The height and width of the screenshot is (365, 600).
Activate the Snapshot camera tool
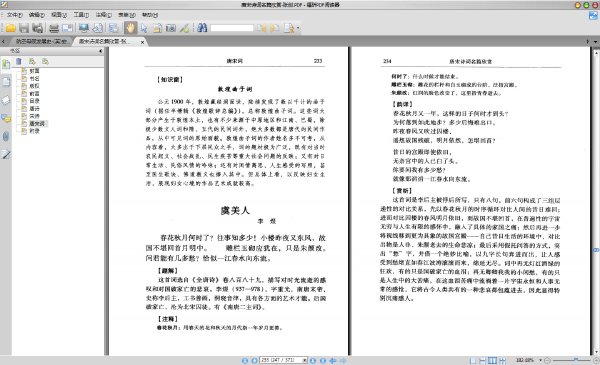[x=171, y=28]
